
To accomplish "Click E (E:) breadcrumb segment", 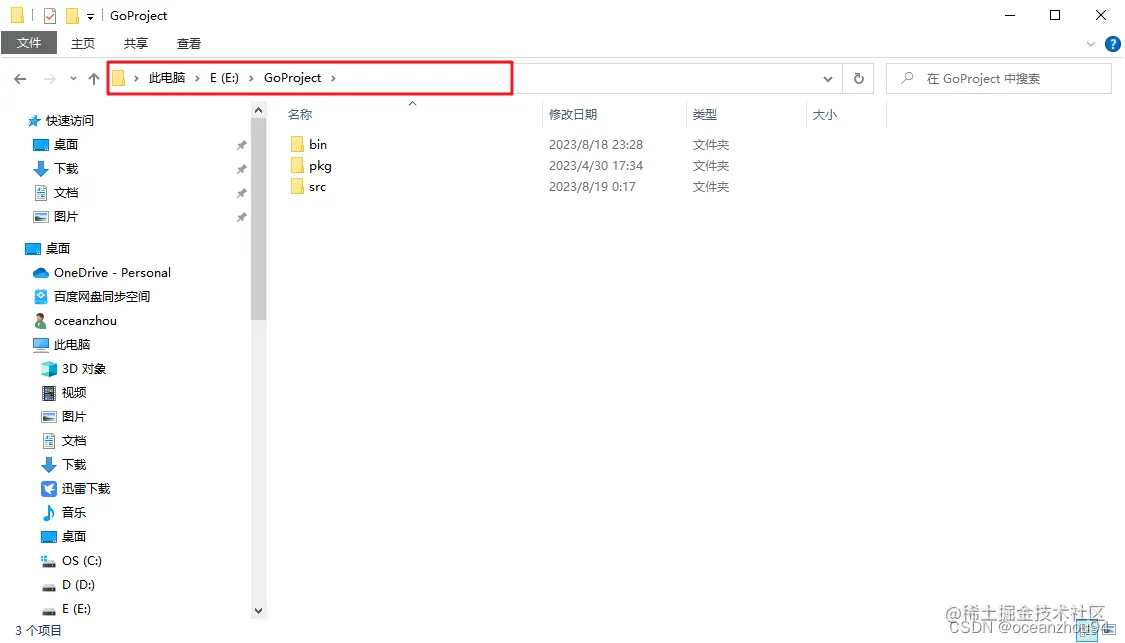I will point(224,78).
